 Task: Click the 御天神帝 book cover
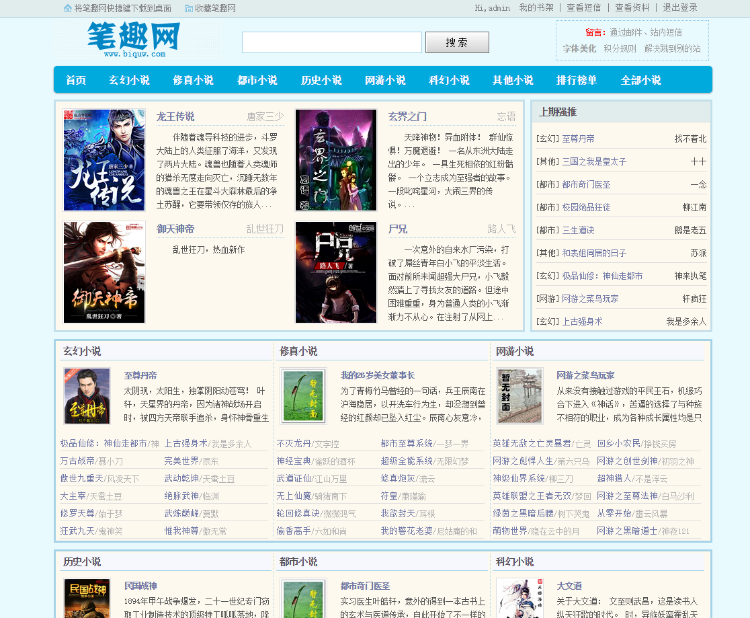tap(104, 272)
